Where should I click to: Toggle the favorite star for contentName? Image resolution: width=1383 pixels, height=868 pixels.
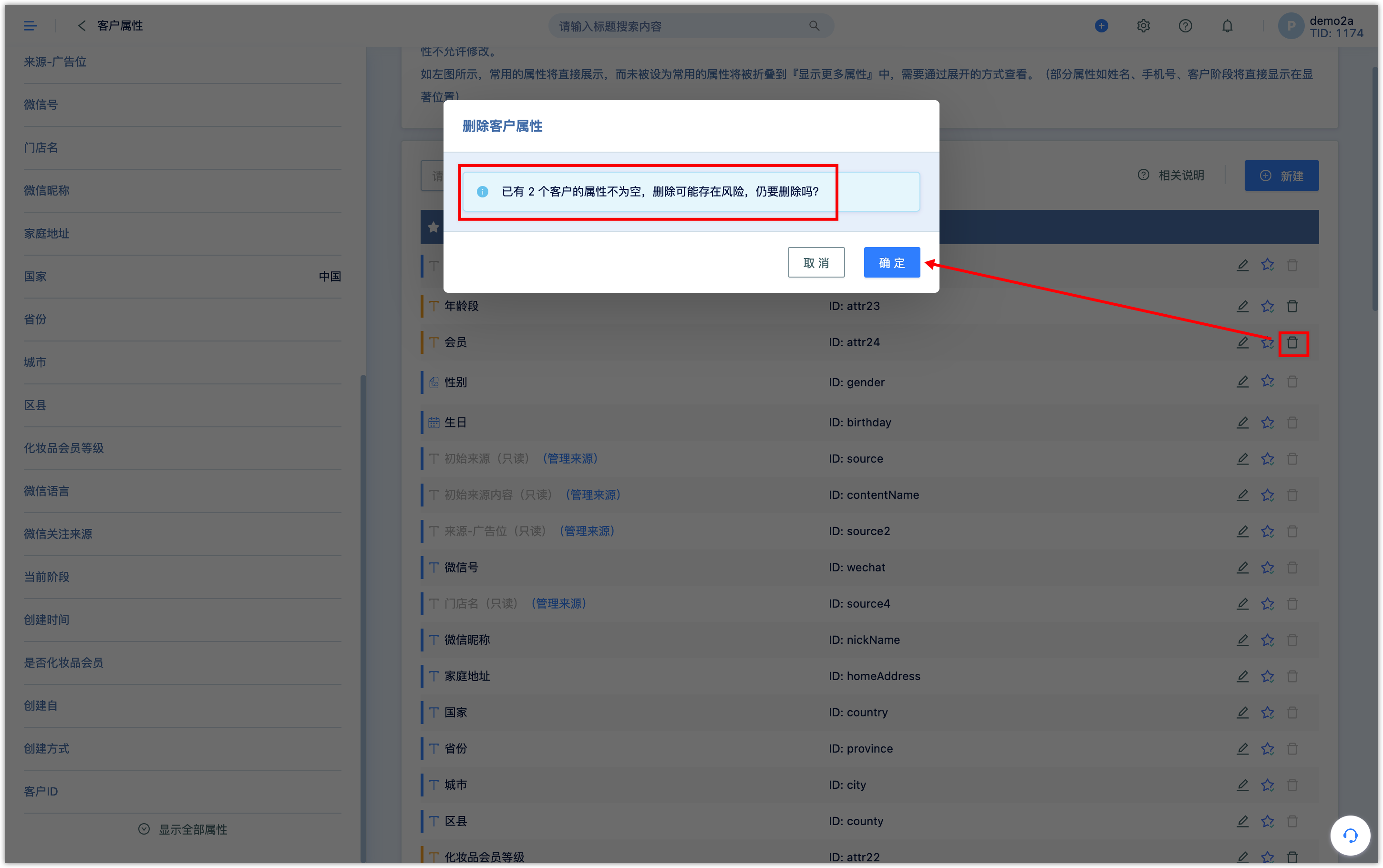1267,495
